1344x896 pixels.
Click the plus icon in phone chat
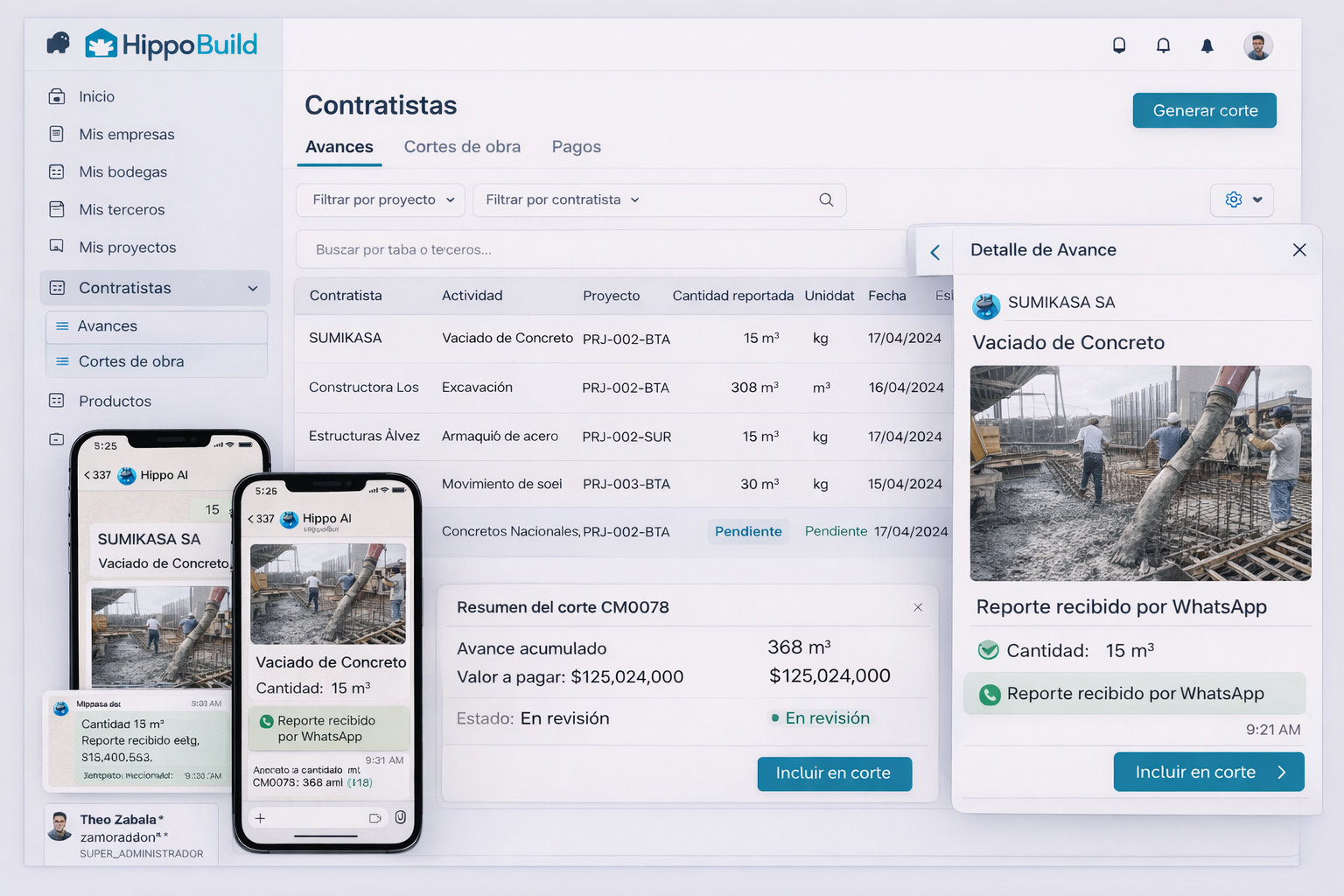click(260, 818)
